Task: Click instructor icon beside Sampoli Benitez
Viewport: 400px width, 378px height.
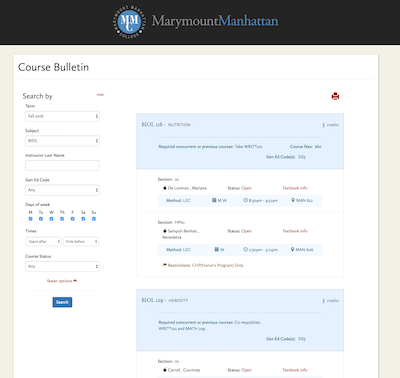Action: [x=165, y=231]
